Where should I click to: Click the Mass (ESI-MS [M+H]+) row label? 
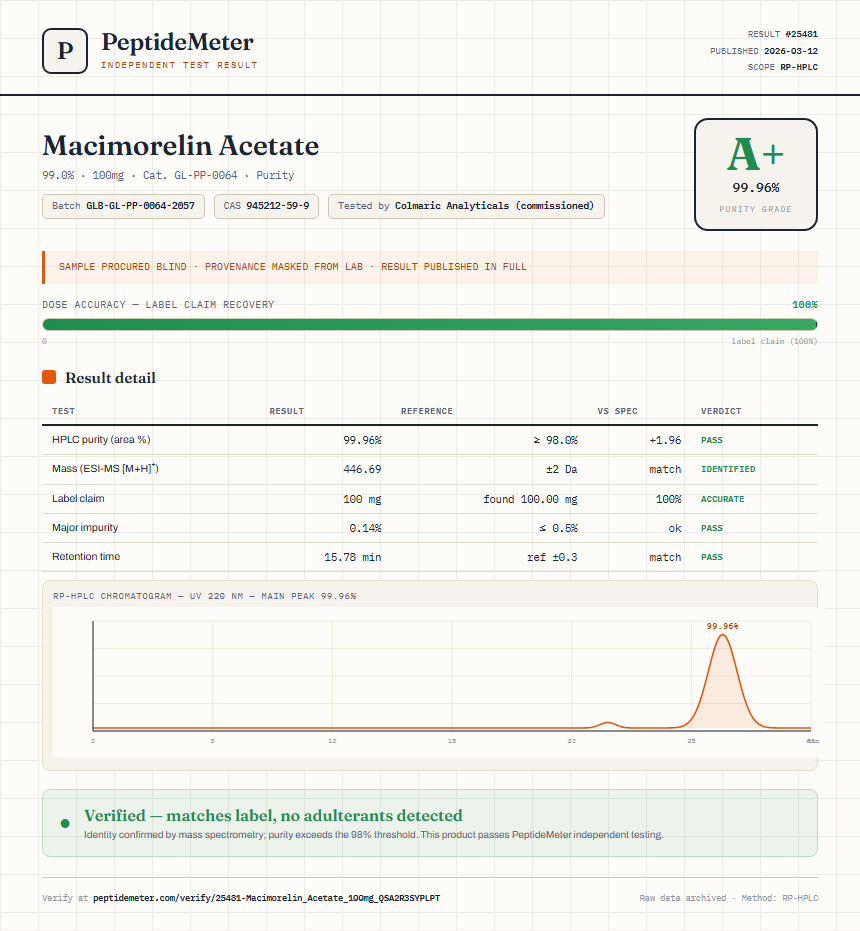click(105, 468)
